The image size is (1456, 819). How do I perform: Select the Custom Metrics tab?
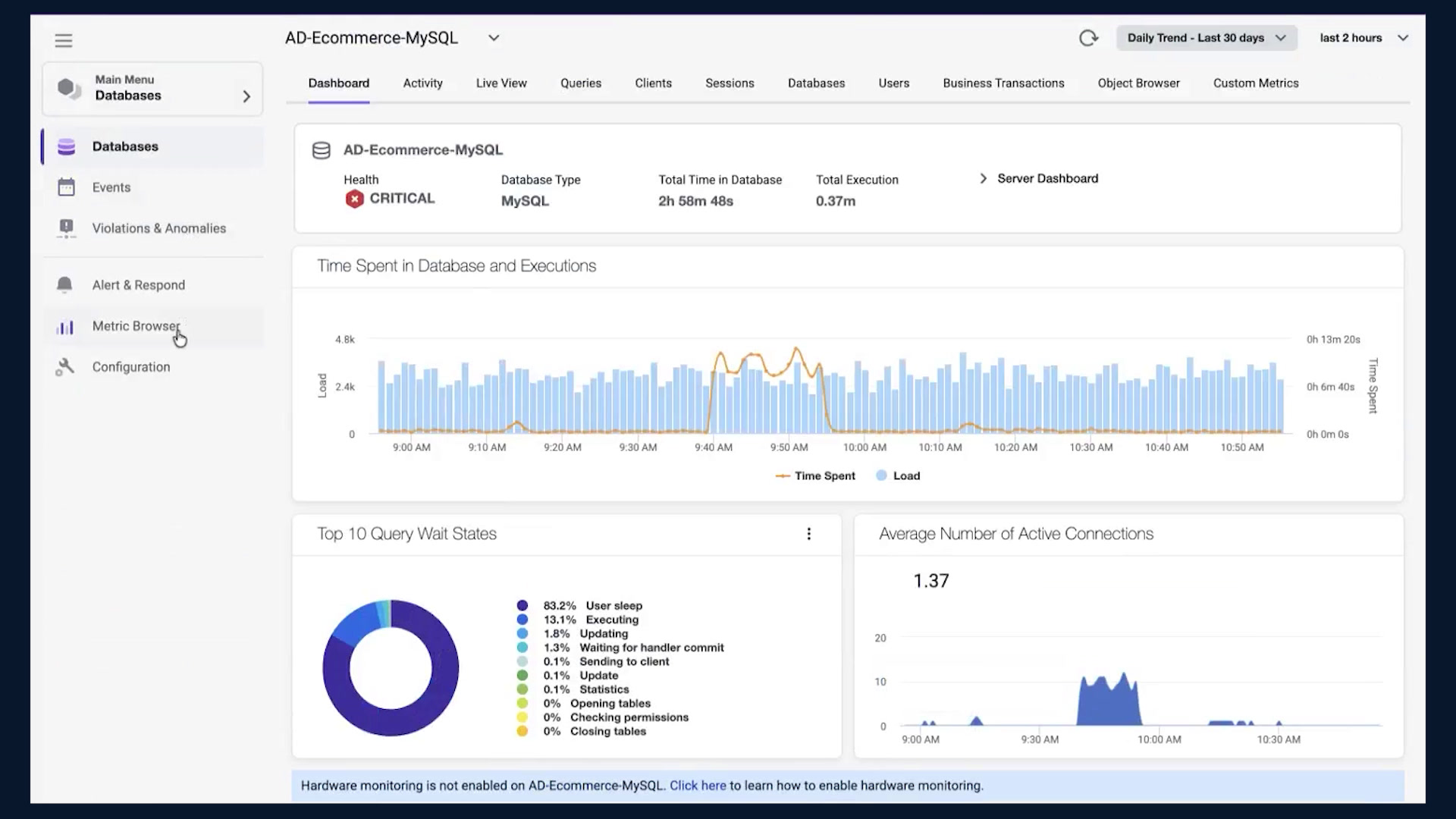pos(1256,83)
